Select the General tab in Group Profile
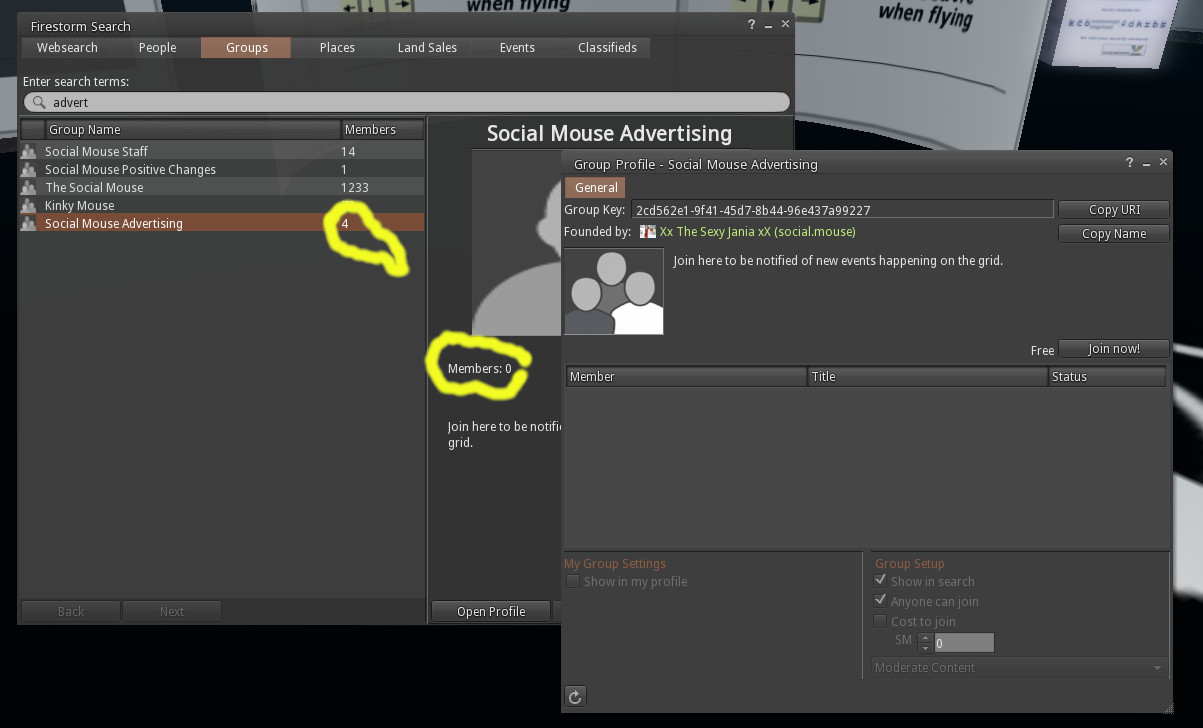This screenshot has width=1203, height=728. (596, 187)
